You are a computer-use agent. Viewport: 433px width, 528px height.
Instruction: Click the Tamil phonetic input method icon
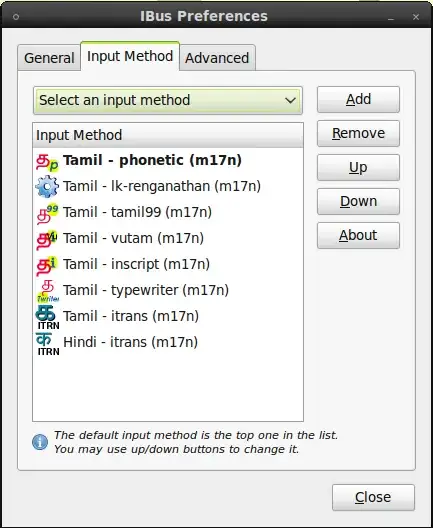click(47, 163)
